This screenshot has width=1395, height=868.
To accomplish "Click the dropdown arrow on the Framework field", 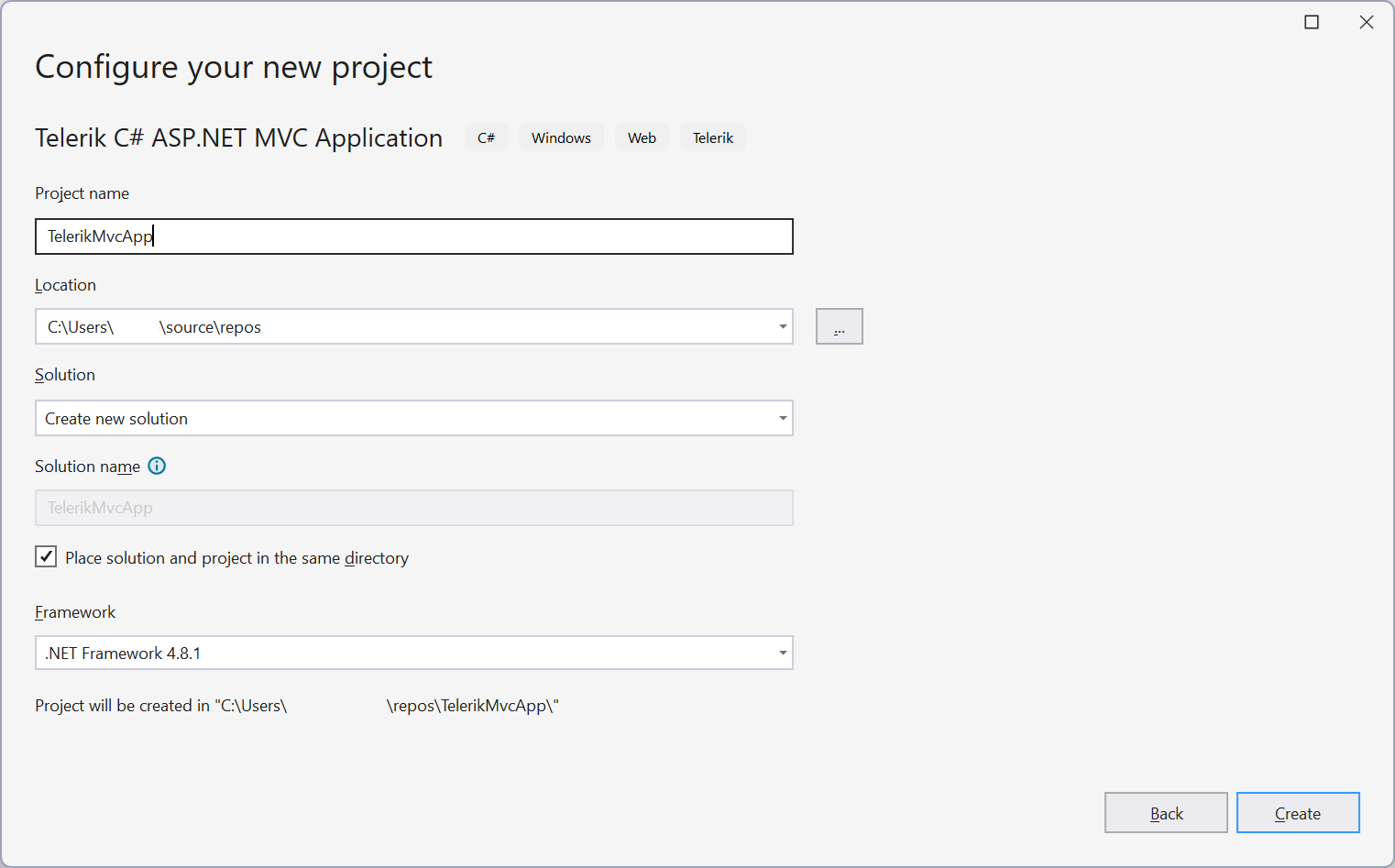I will (782, 653).
